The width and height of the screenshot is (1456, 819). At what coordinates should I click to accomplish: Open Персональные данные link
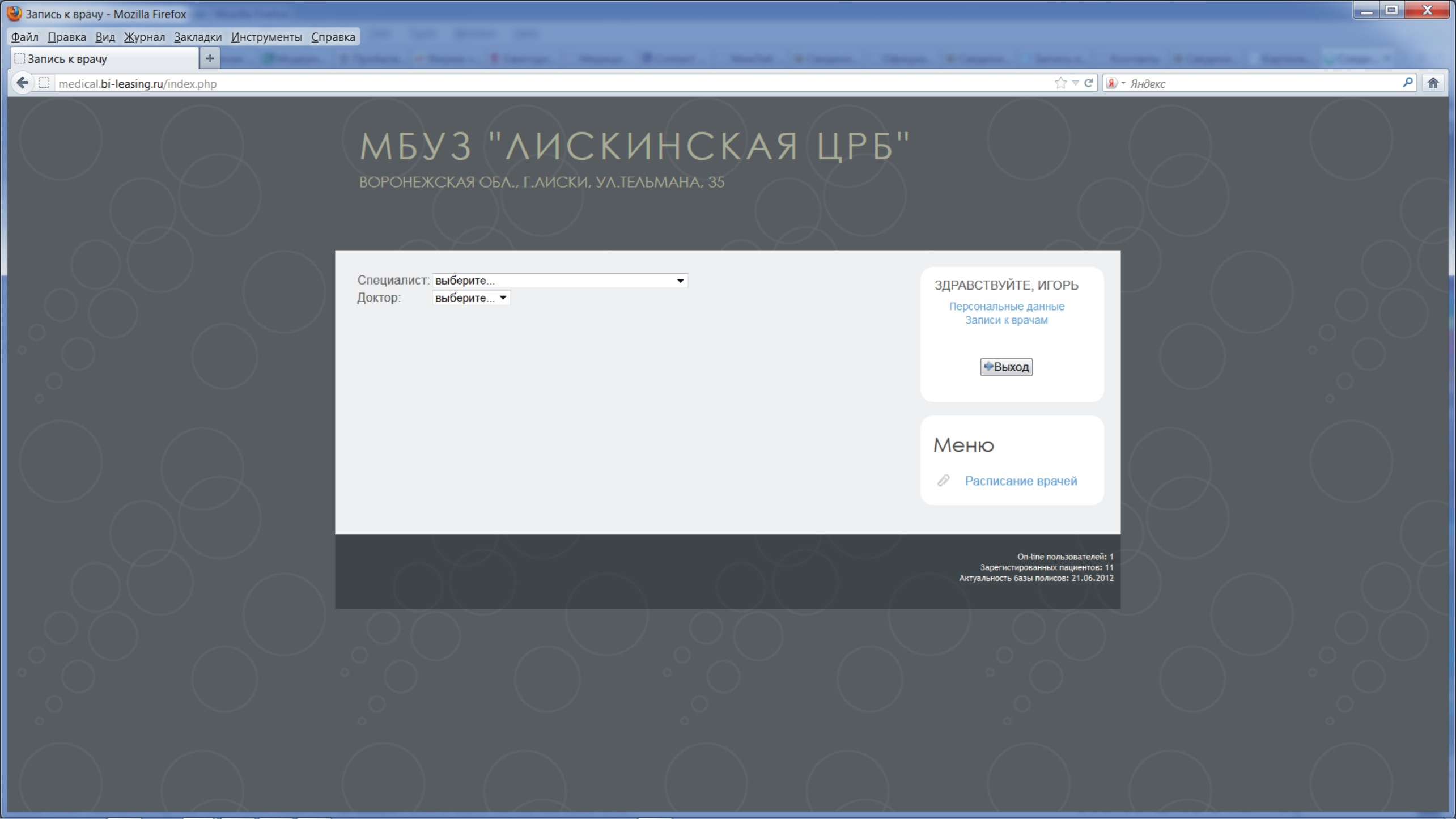pos(1007,307)
